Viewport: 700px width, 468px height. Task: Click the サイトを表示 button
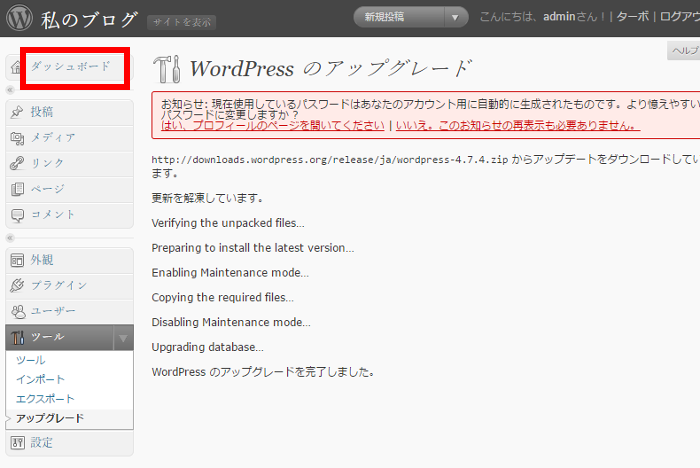click(182, 22)
